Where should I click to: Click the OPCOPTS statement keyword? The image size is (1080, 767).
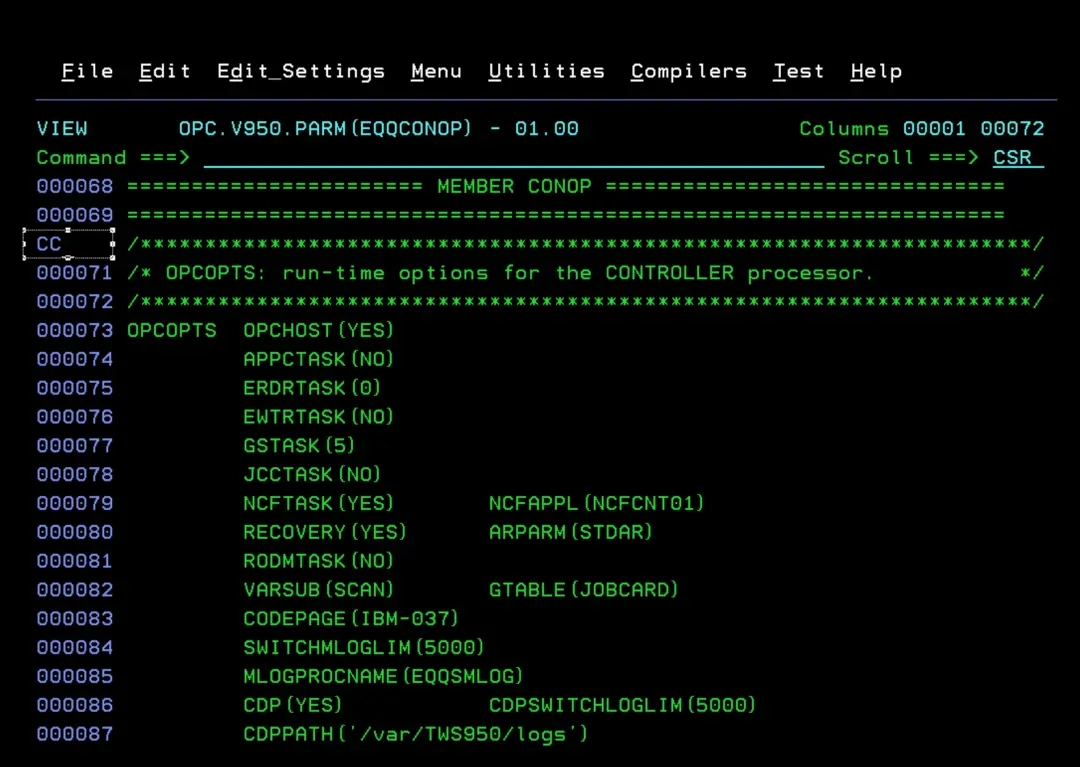[172, 331]
